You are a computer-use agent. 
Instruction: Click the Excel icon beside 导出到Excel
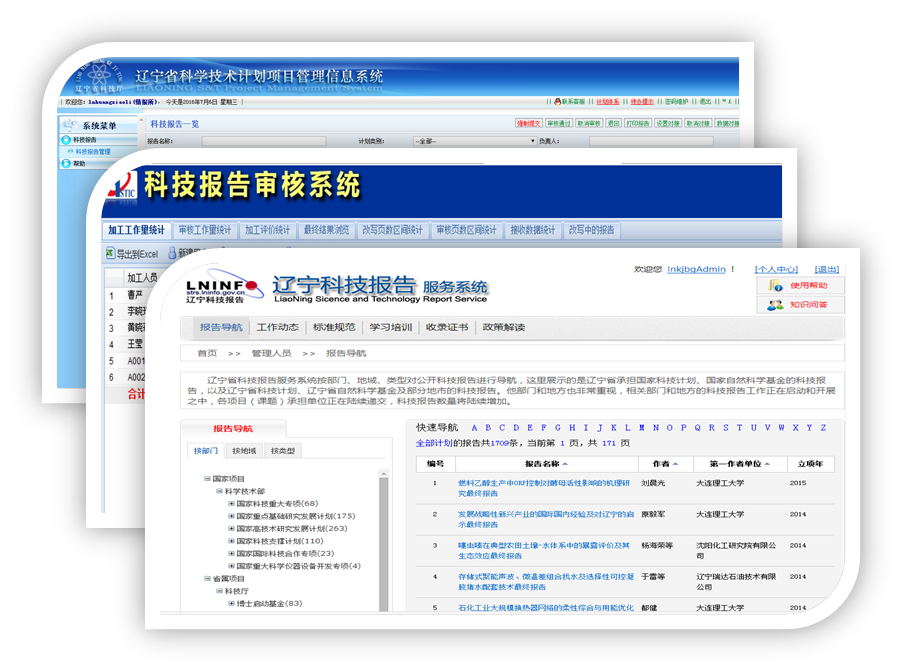pyautogui.click(x=109, y=253)
